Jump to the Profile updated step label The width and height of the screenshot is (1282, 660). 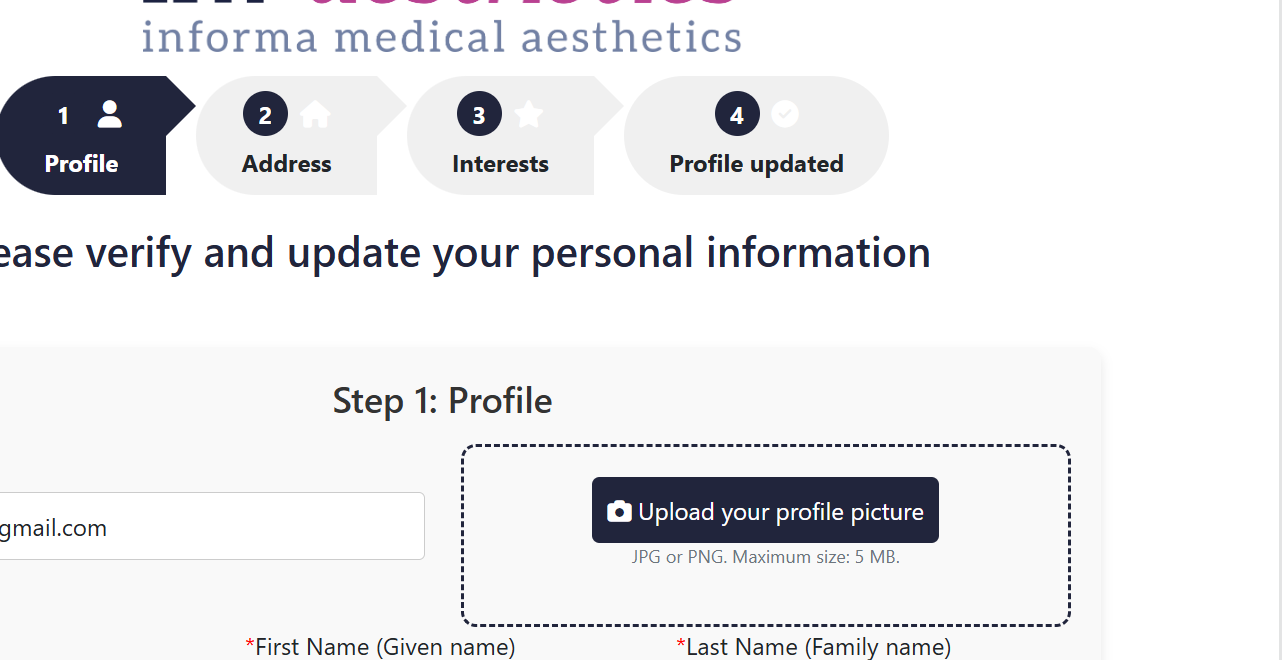point(756,164)
